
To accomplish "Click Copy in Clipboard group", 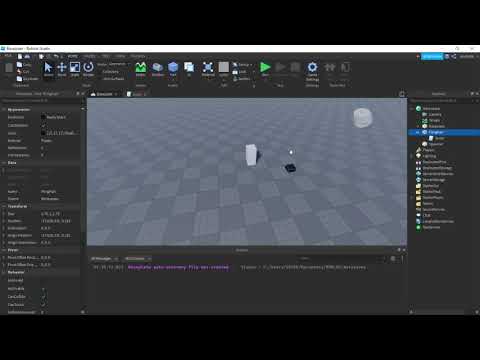I will tap(24, 64).
